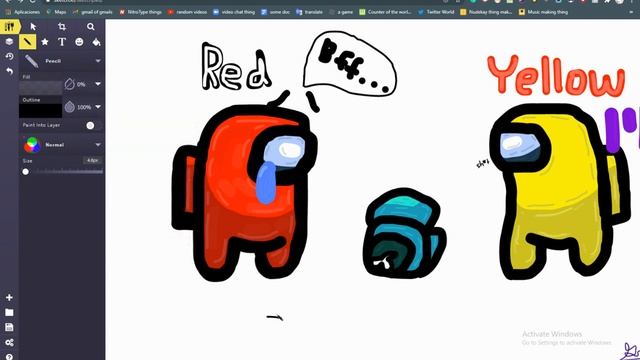Click the Fill opacity droplet icon
Image resolution: width=640 pixels, height=360 pixels.
(70, 84)
